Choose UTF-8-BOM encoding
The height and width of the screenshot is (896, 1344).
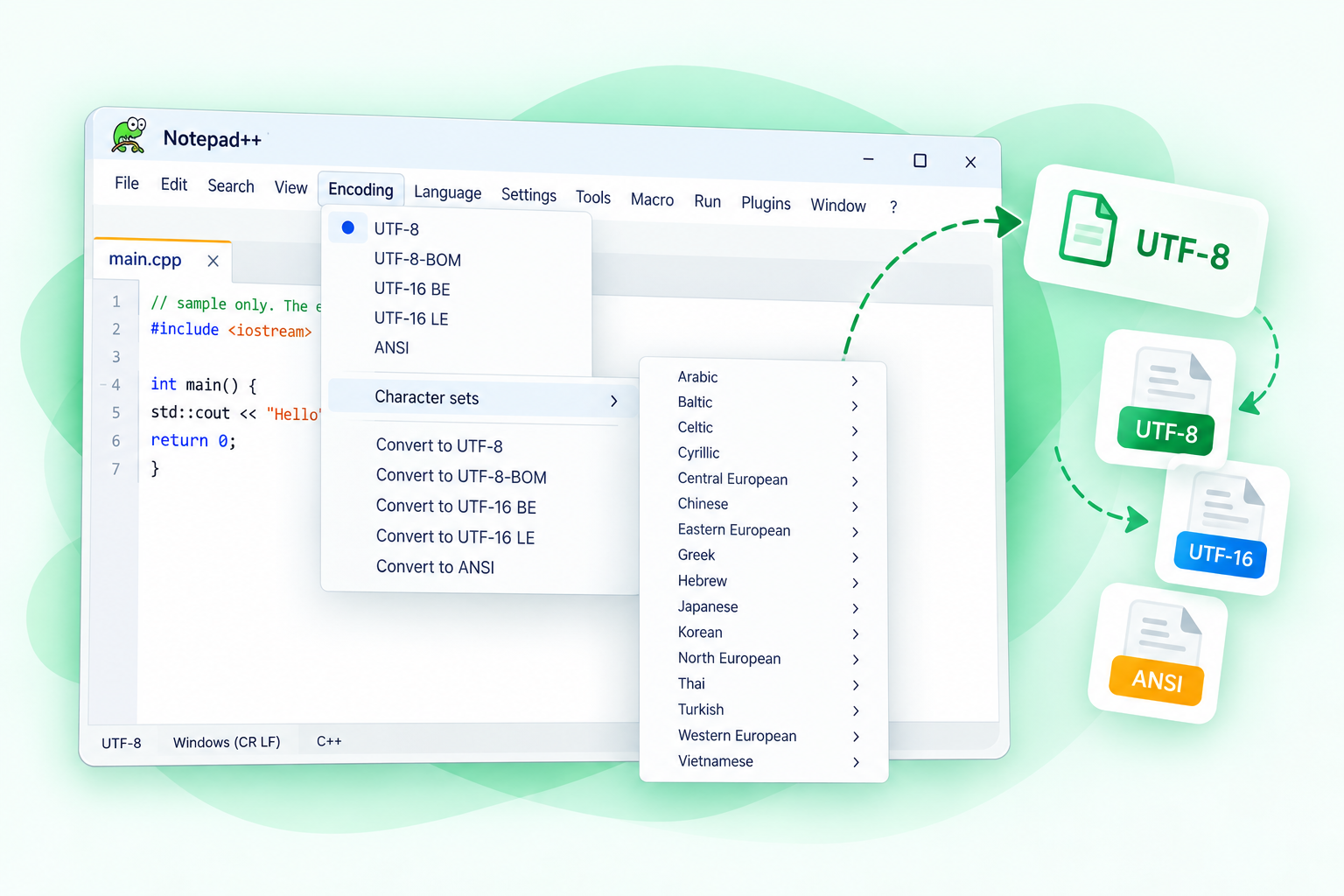(x=417, y=259)
